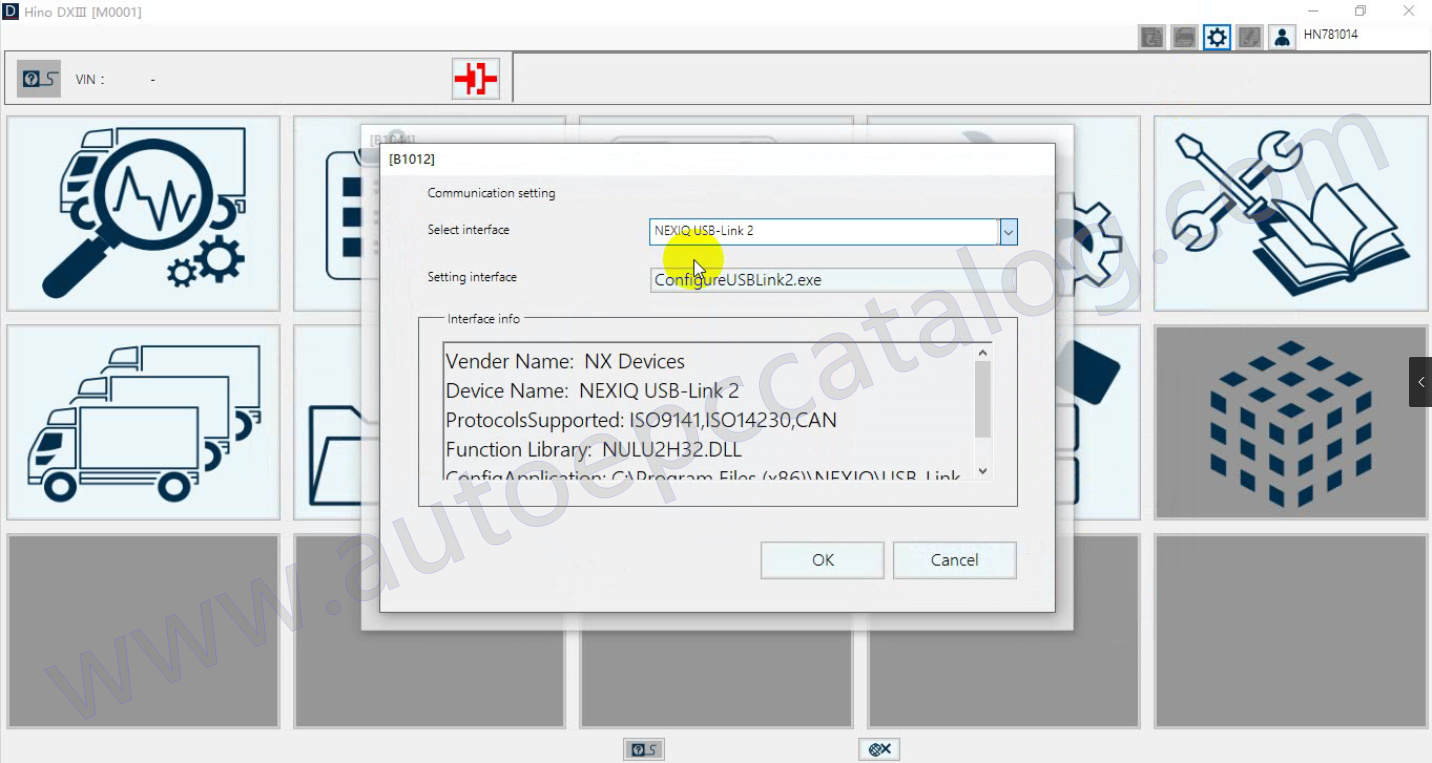
Task: Click the globe offline icon in bottom bar
Action: [879, 749]
